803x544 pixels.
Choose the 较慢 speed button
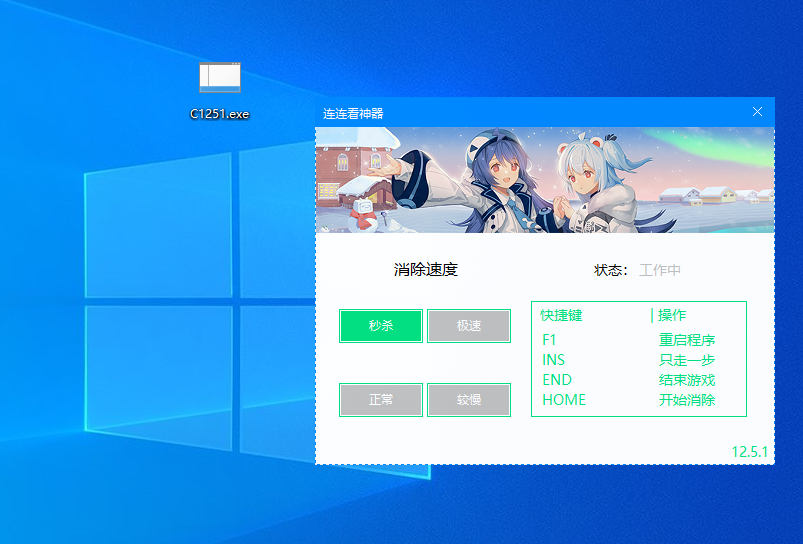tap(469, 400)
